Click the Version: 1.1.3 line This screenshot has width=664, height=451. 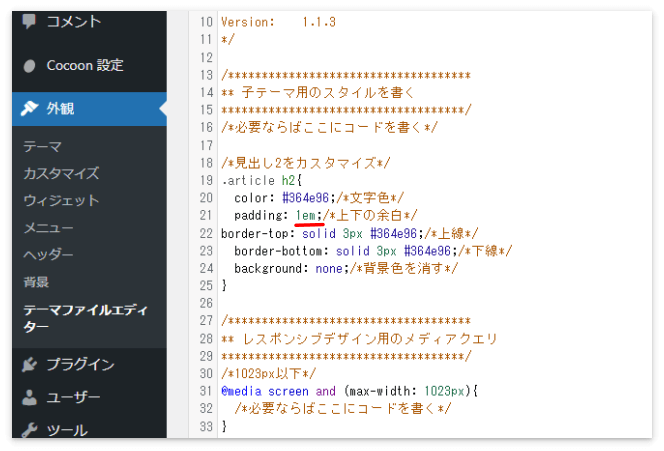pos(278,22)
